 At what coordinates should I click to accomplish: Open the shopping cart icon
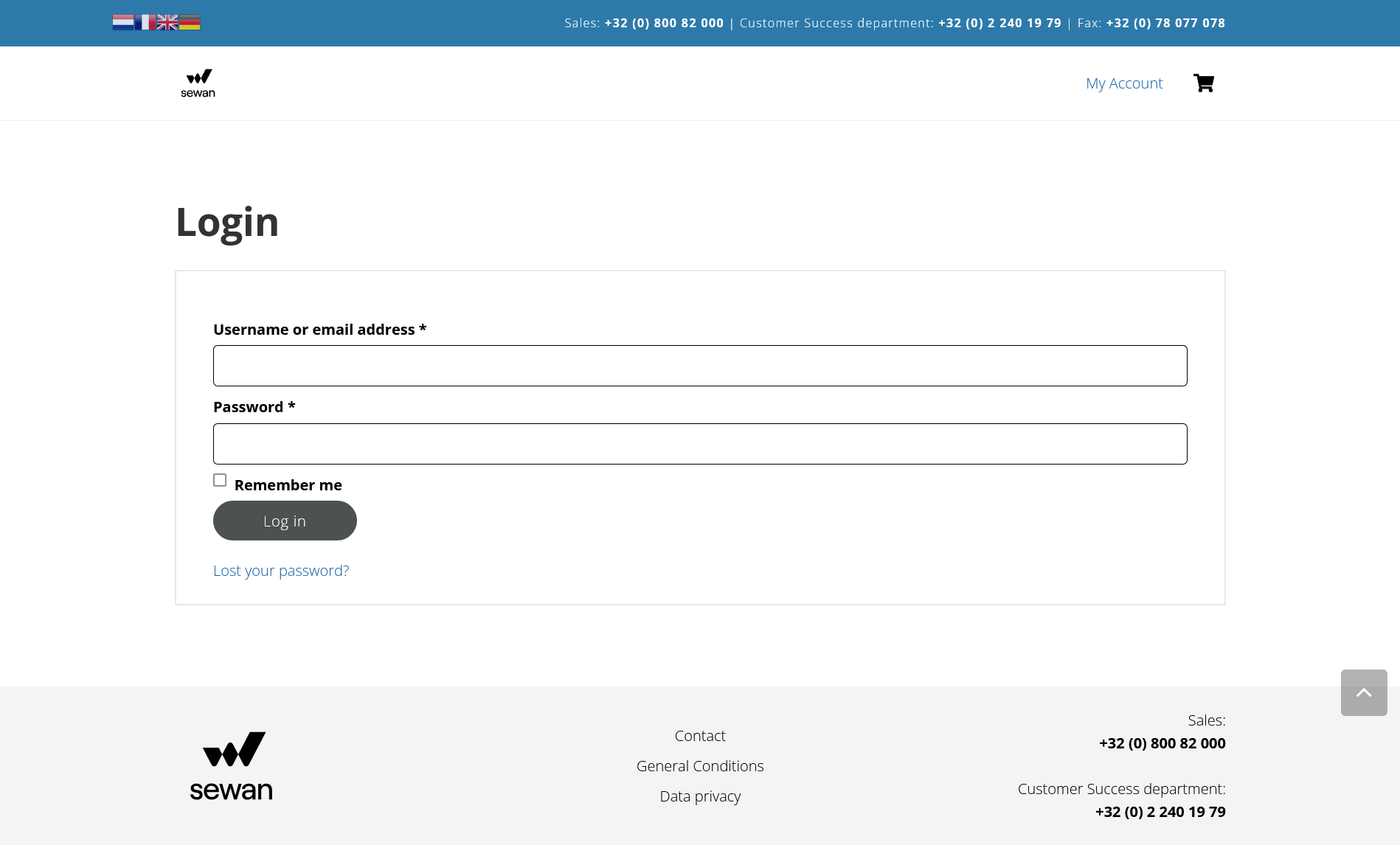click(1203, 83)
